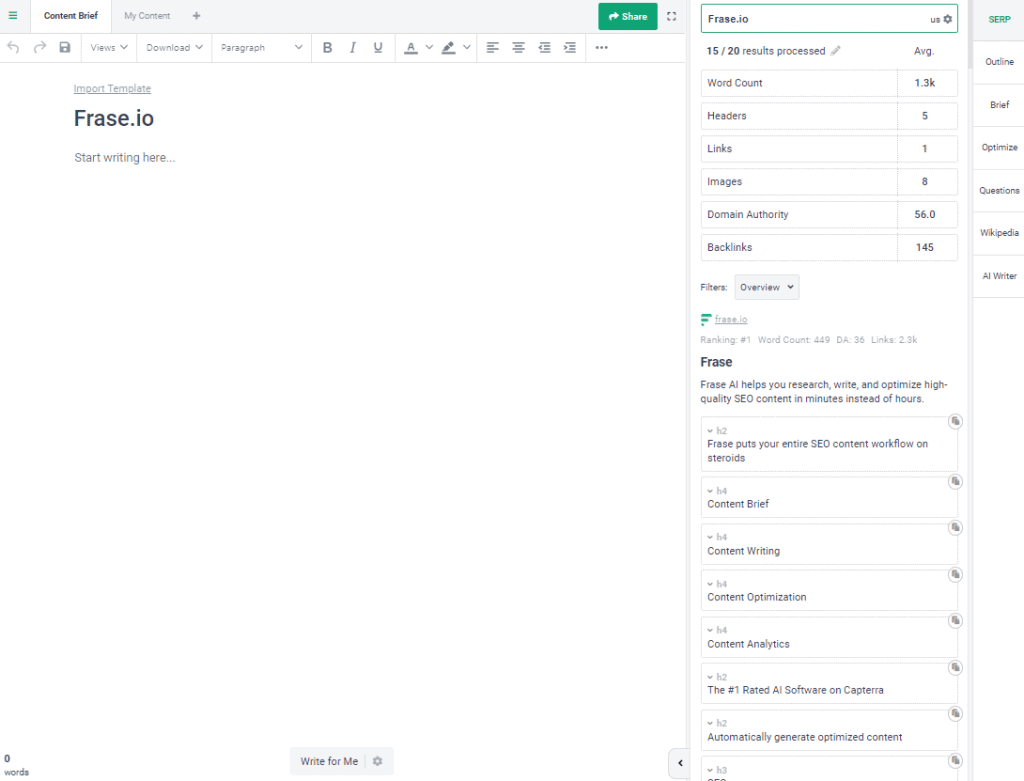Screen dimensions: 1024x781
Task: Select the SERP side tab
Action: click(999, 20)
